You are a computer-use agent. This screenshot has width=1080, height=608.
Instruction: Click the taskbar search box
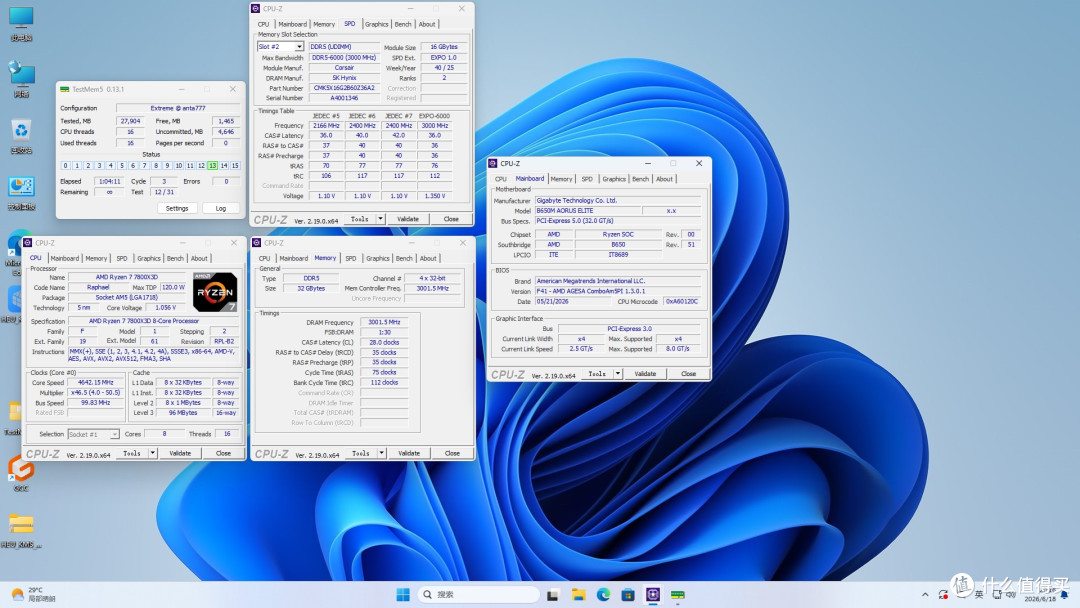[478, 594]
